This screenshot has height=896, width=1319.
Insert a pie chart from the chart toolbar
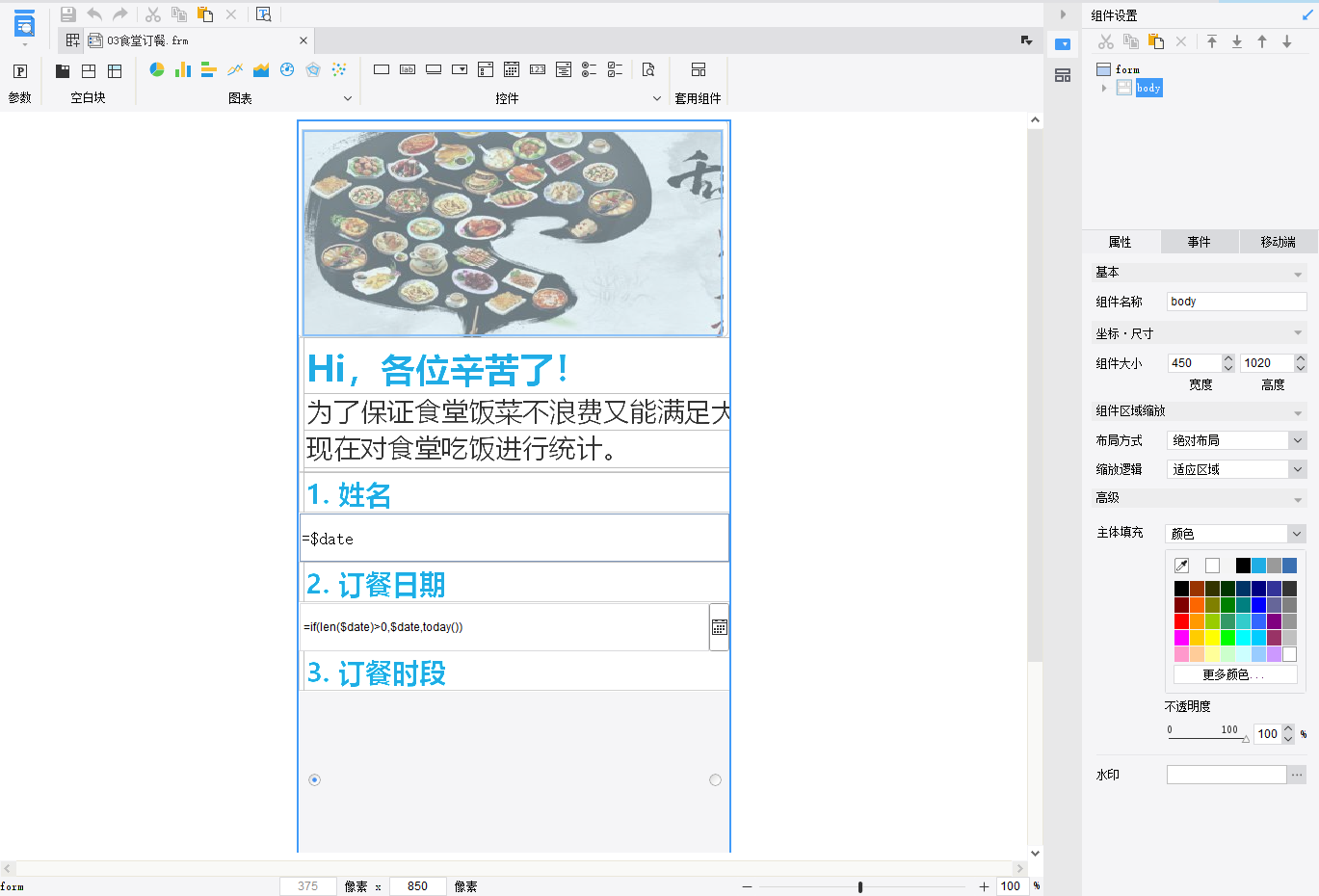point(157,69)
